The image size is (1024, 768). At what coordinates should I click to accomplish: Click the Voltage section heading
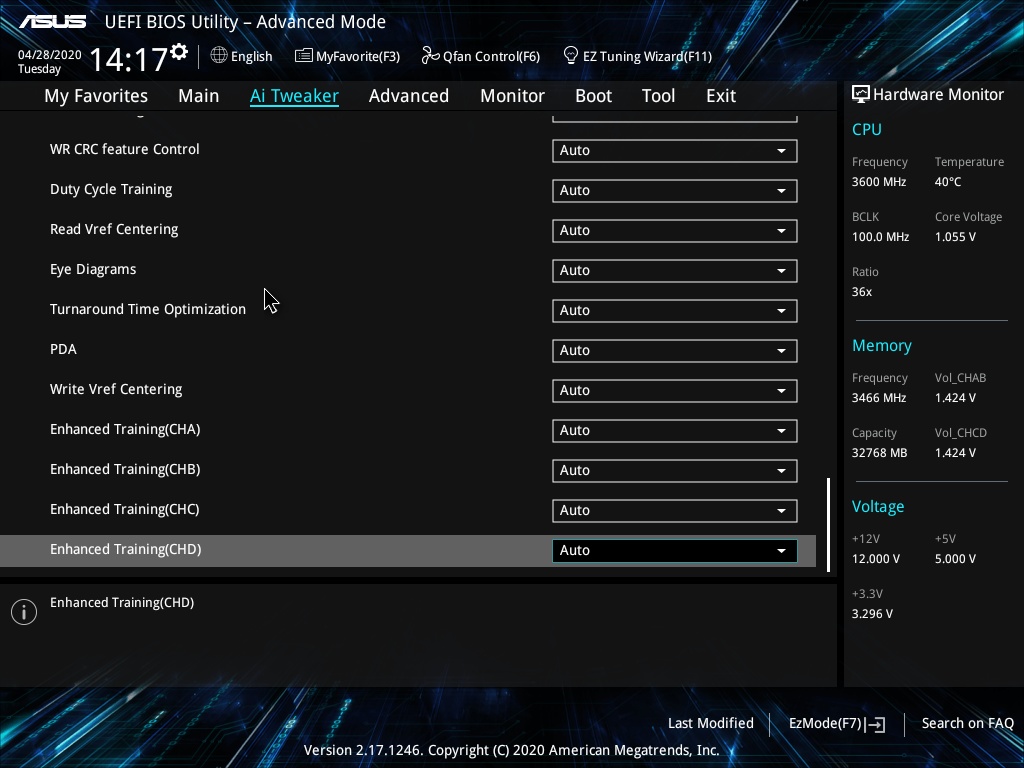878,507
